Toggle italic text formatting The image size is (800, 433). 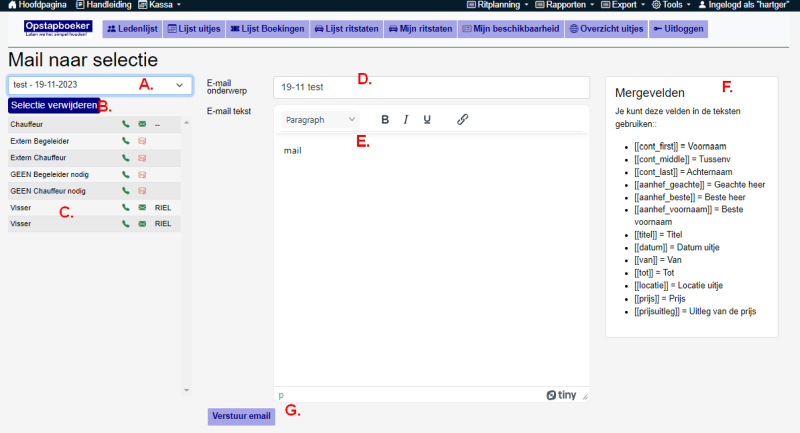pyautogui.click(x=406, y=119)
